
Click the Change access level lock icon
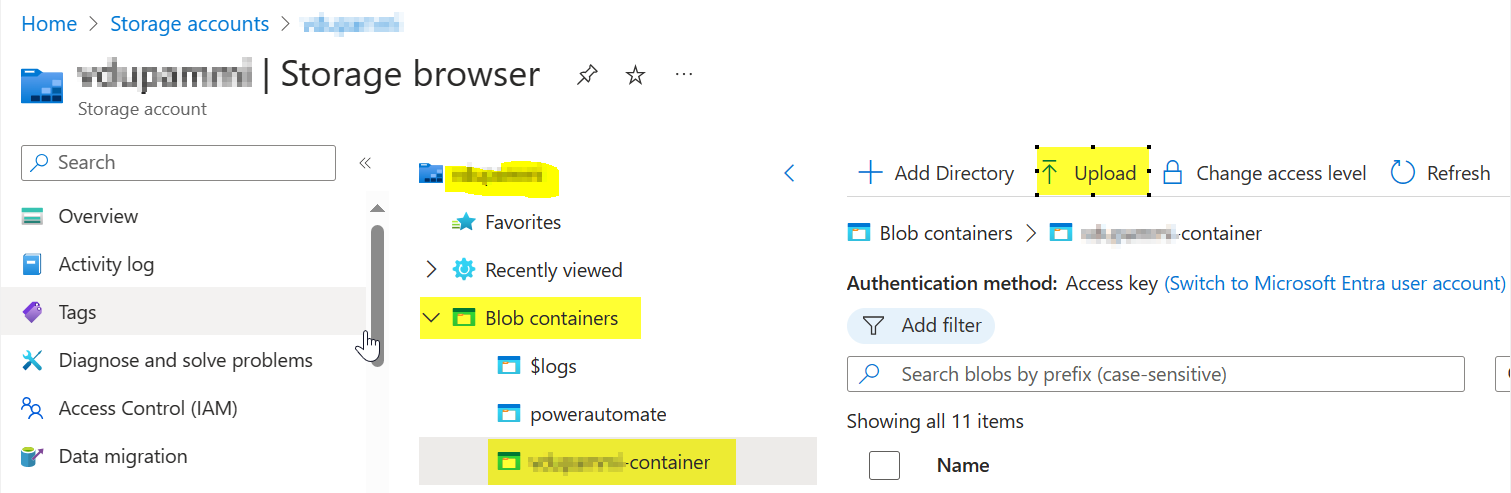(1172, 173)
